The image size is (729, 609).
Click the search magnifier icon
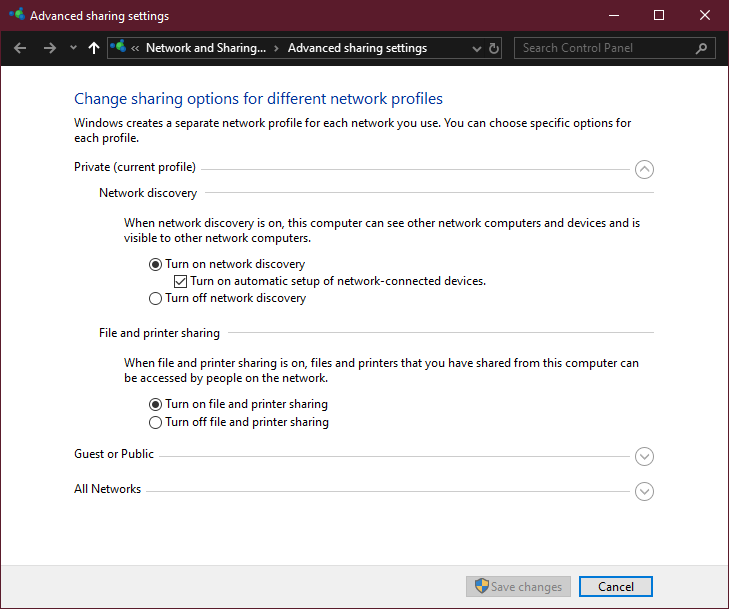pos(702,48)
